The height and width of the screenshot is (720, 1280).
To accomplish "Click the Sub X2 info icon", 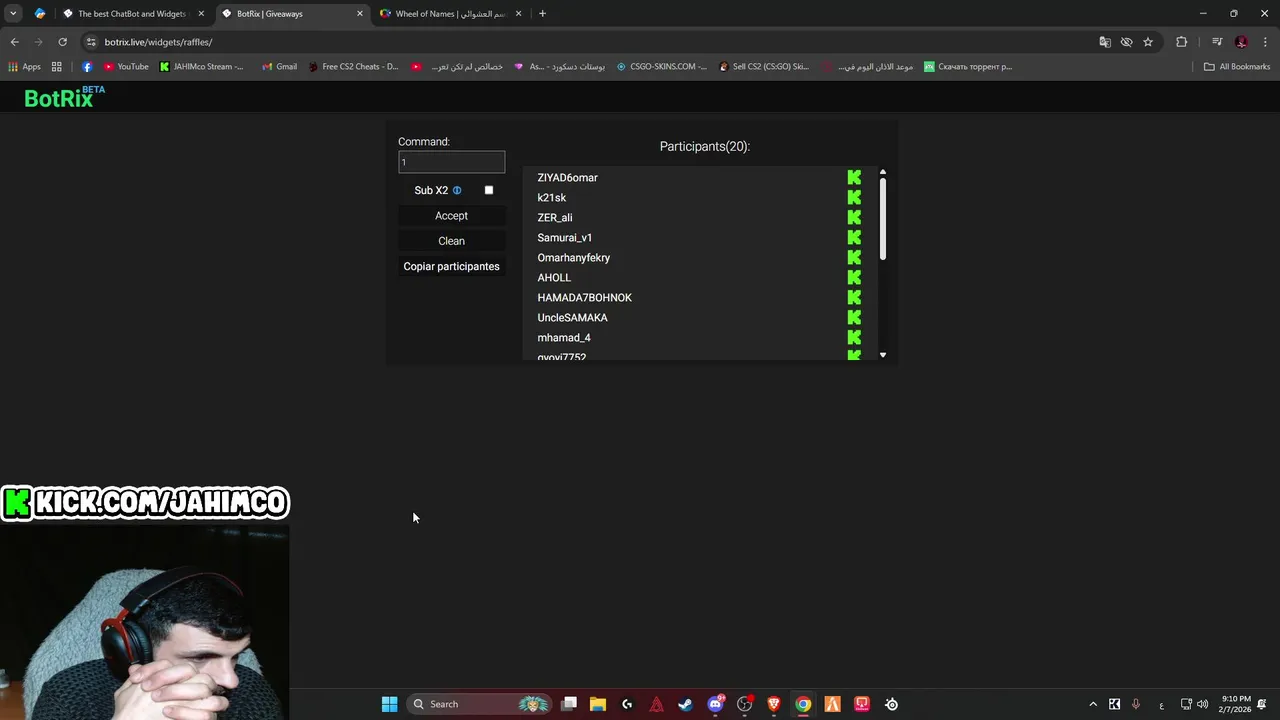I will pyautogui.click(x=457, y=190).
